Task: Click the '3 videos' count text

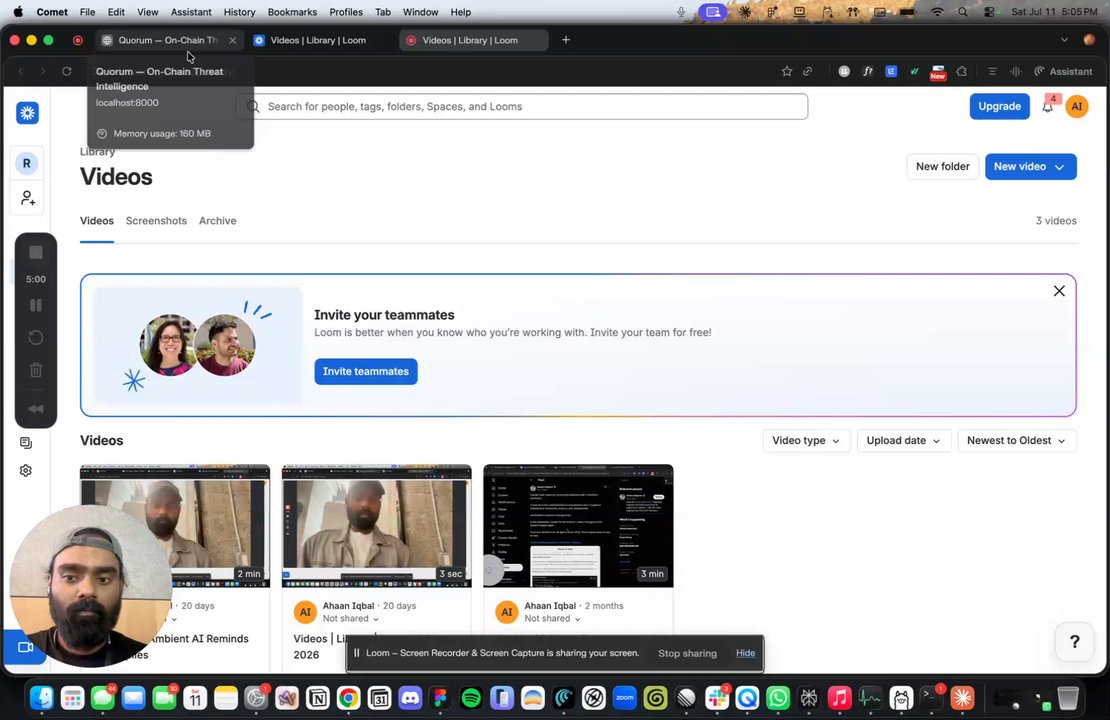Action: point(1056,221)
